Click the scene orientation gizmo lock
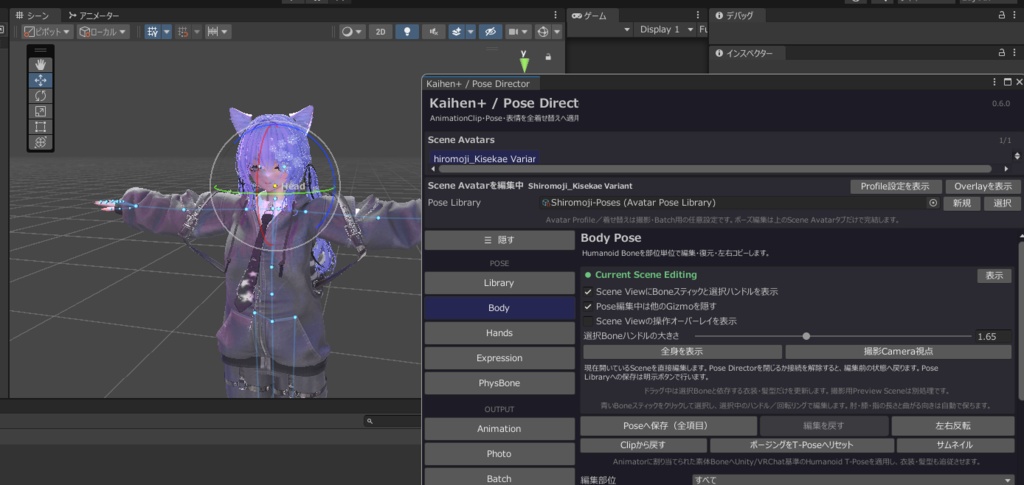 [x=548, y=57]
